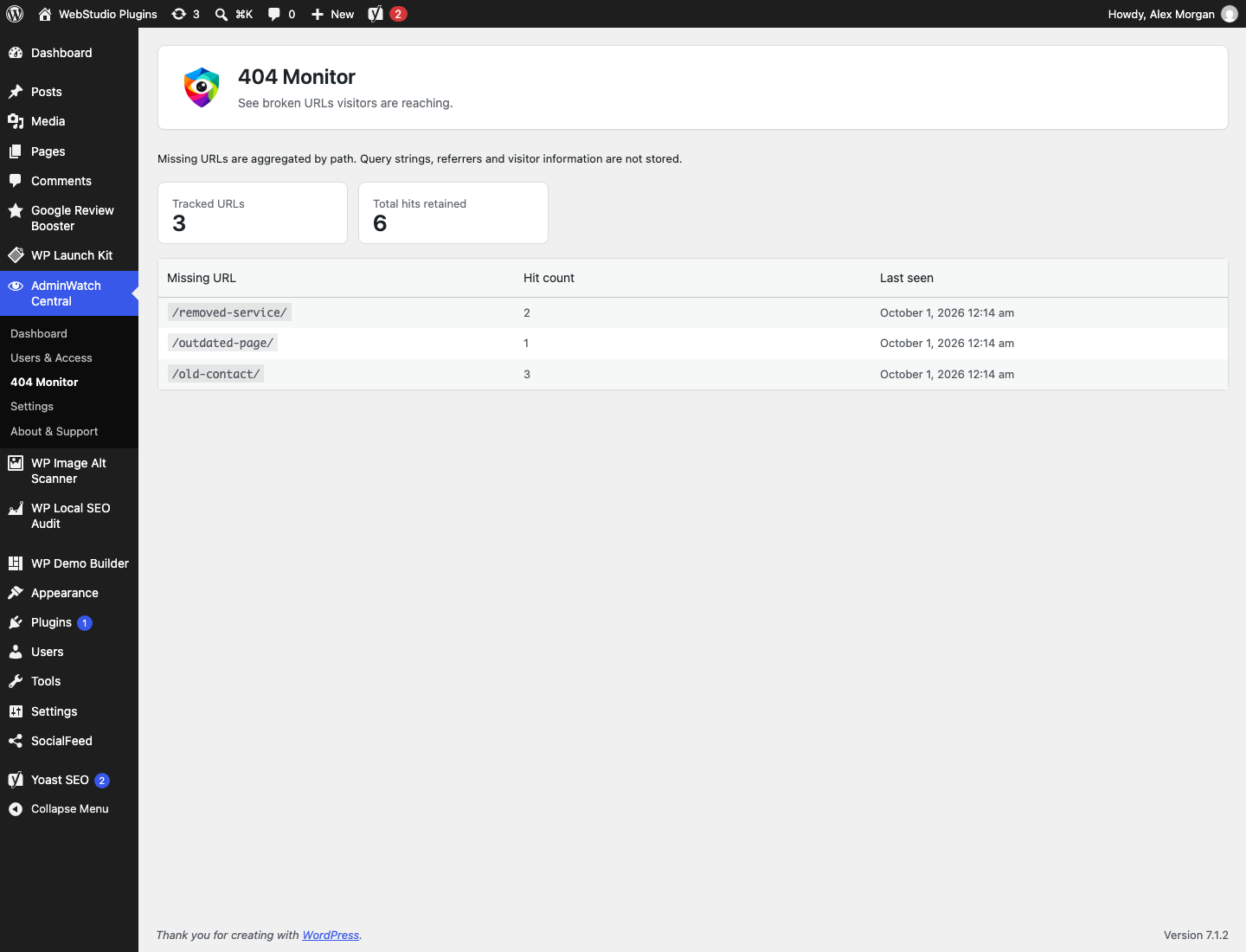The width and height of the screenshot is (1246, 952).
Task: Open the Users & Access submenu item
Action: [x=51, y=357]
